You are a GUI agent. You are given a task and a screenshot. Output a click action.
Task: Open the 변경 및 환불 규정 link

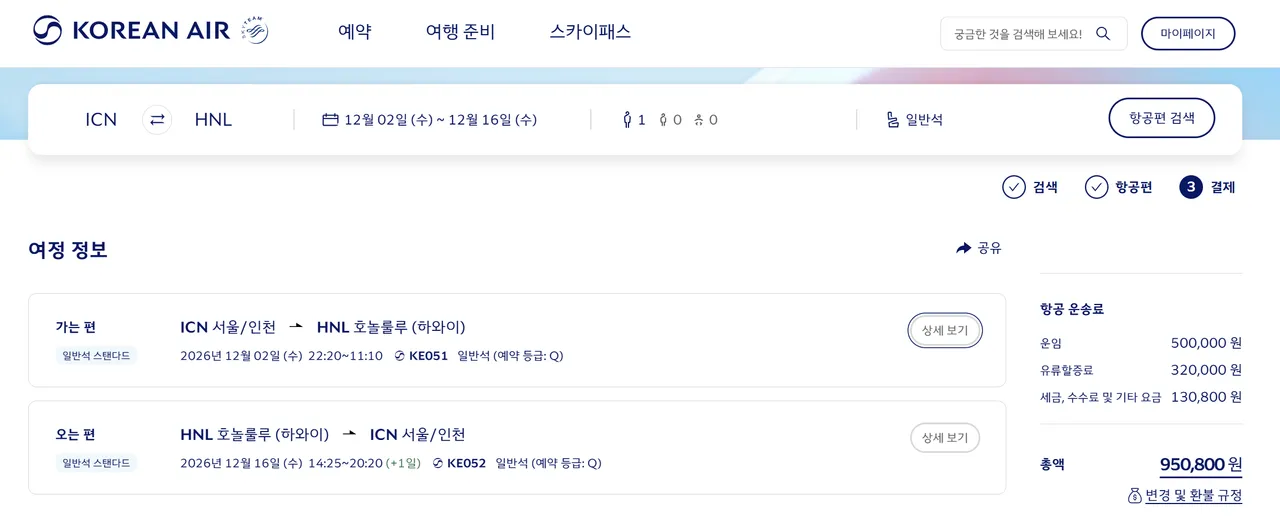[1193, 495]
